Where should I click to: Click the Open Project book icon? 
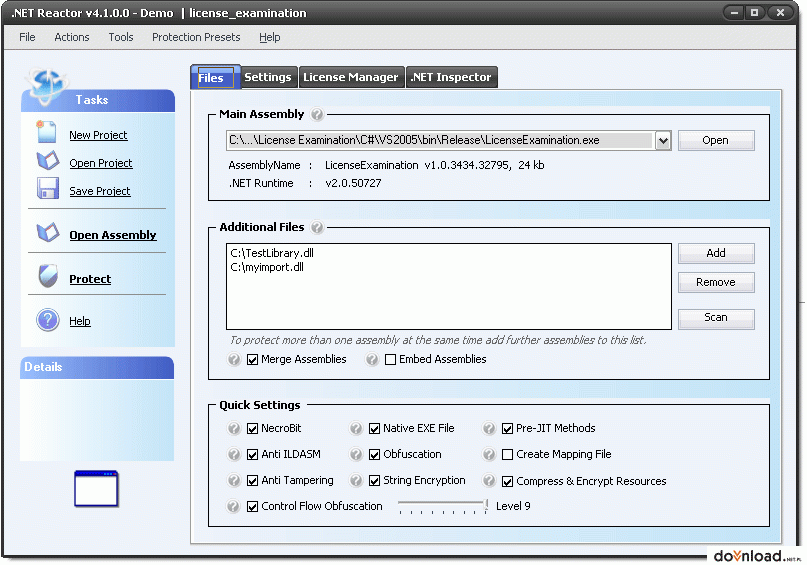pos(48,161)
